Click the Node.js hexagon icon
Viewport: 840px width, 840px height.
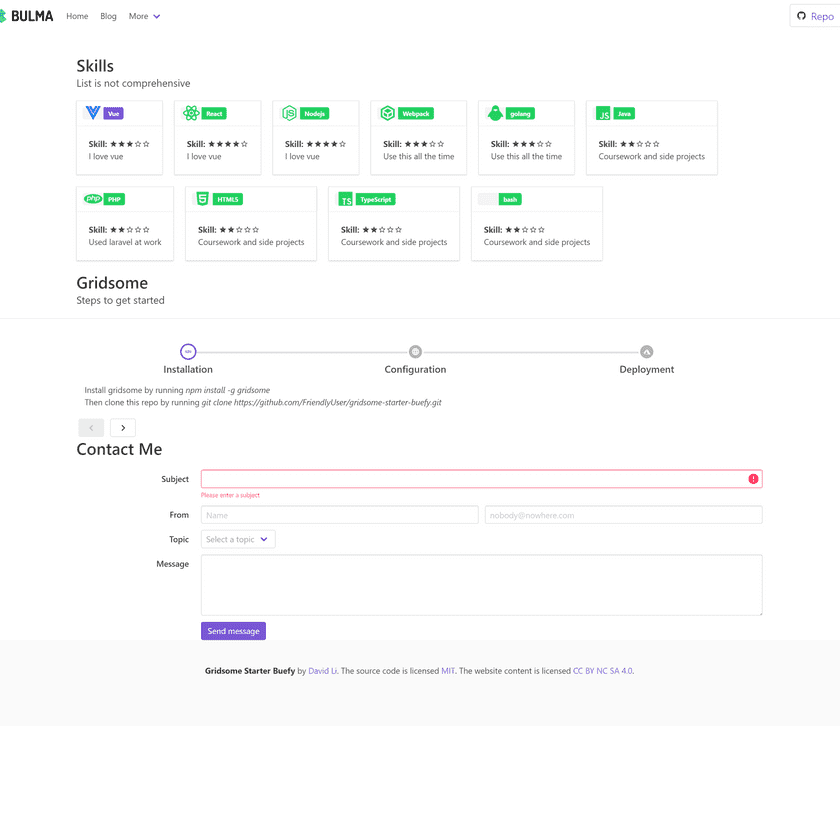(289, 113)
